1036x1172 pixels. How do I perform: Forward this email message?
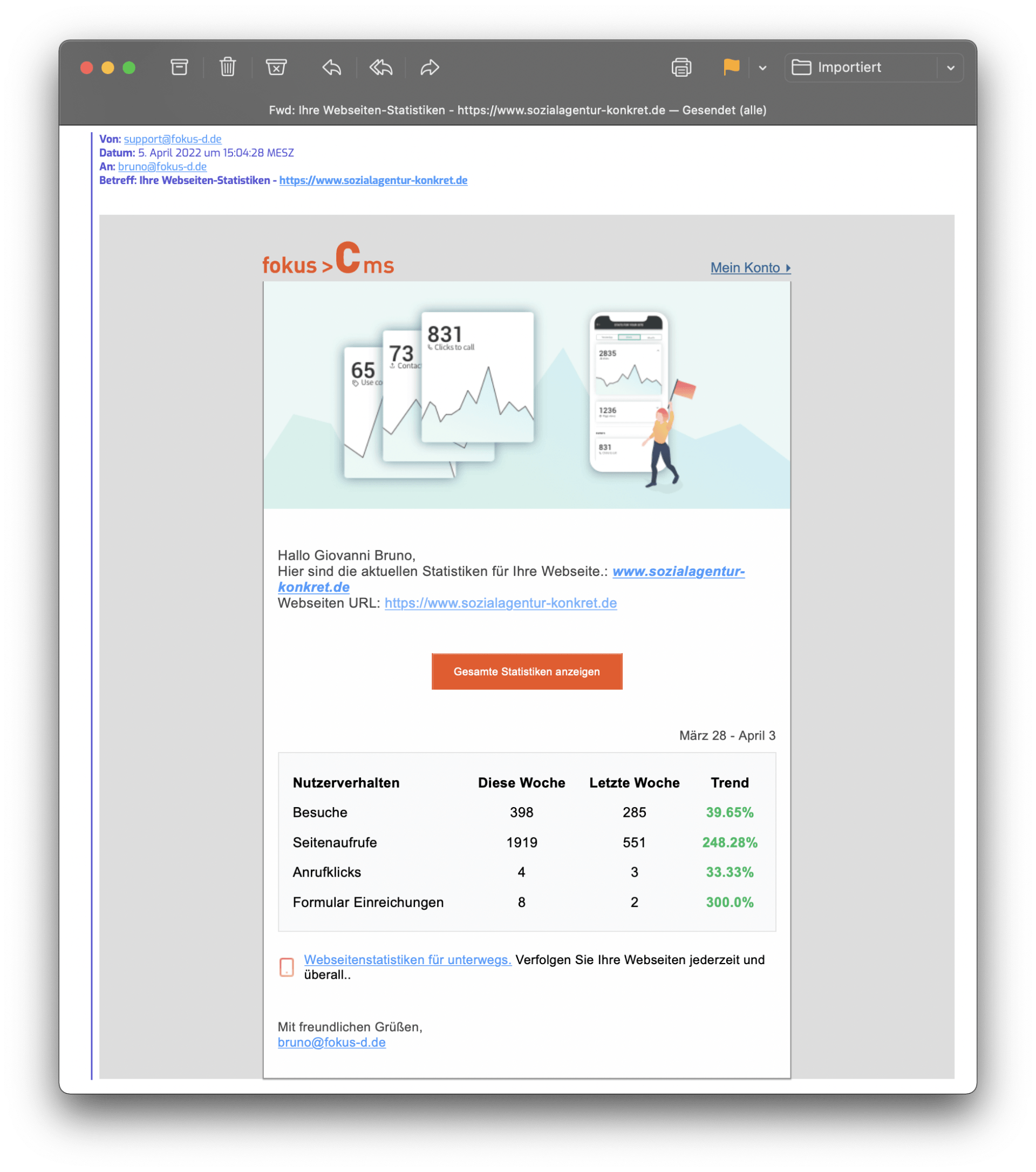tap(429, 67)
